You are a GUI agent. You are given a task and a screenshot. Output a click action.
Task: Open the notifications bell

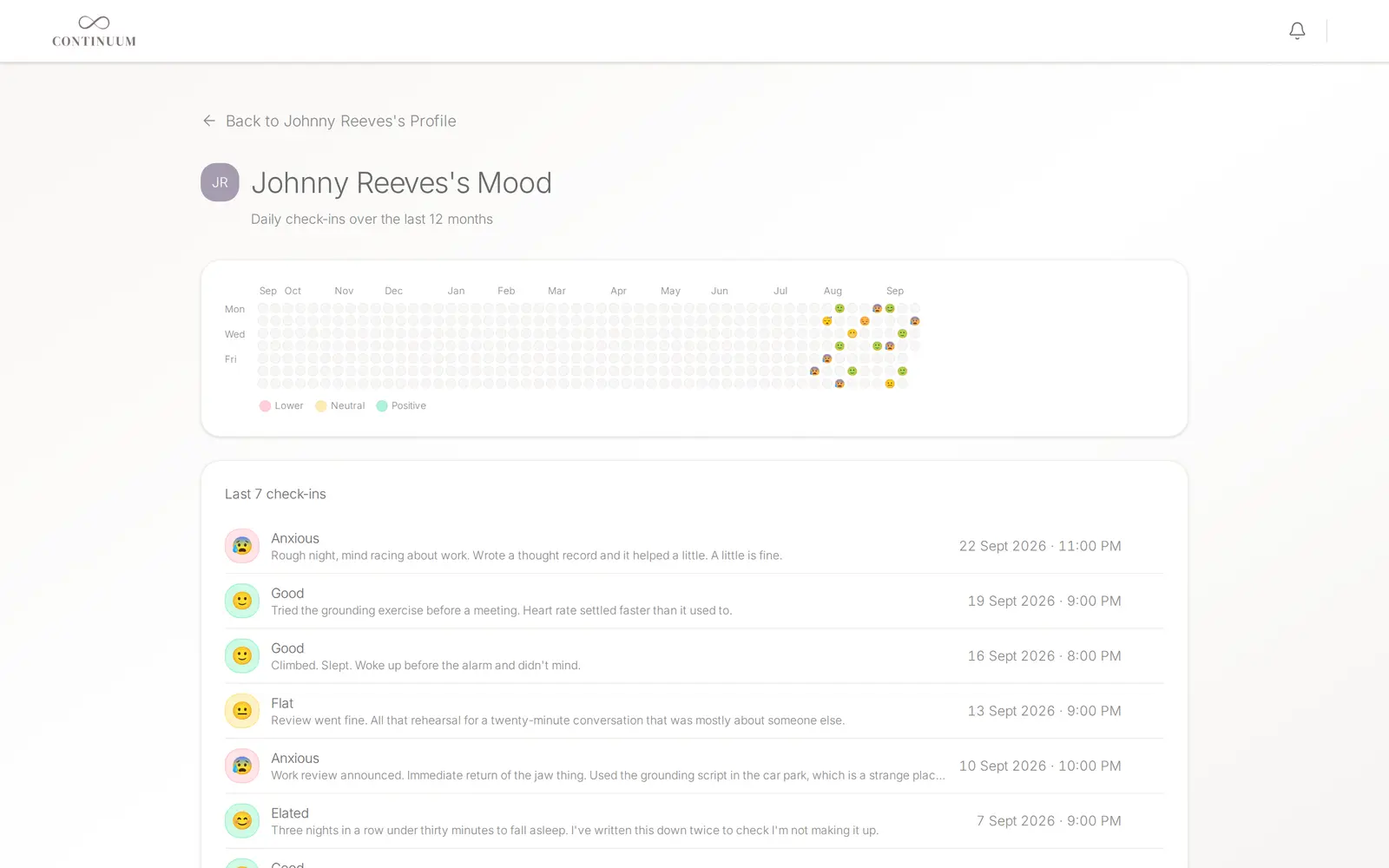pos(1297,31)
